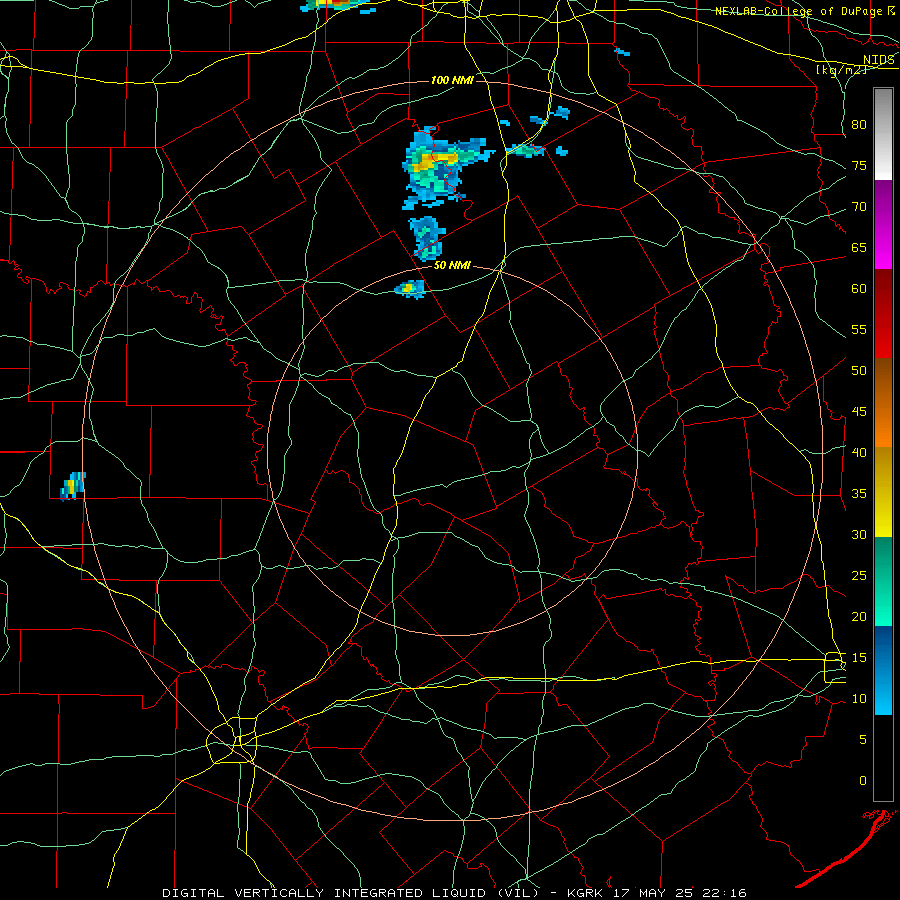
Task: Click the 10 value on the color scale
Action: 859,699
